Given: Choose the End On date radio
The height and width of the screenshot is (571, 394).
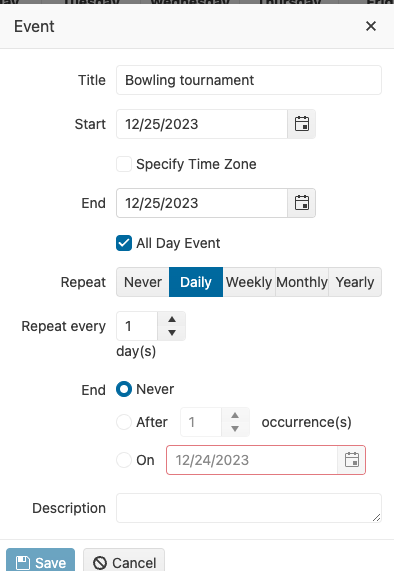Looking at the screenshot, I should pyautogui.click(x=124, y=460).
